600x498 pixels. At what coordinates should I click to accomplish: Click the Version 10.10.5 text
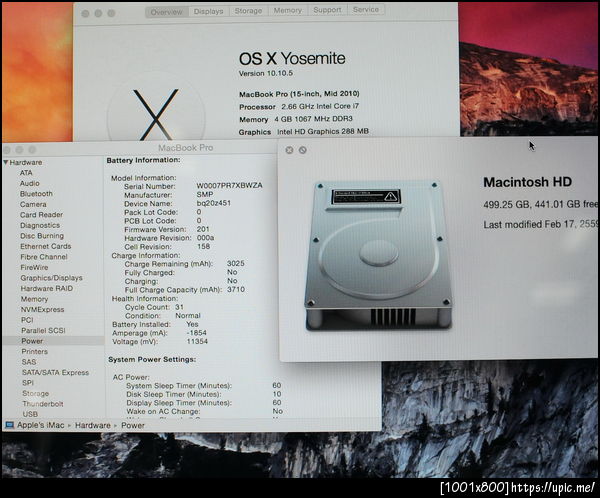pyautogui.click(x=266, y=73)
